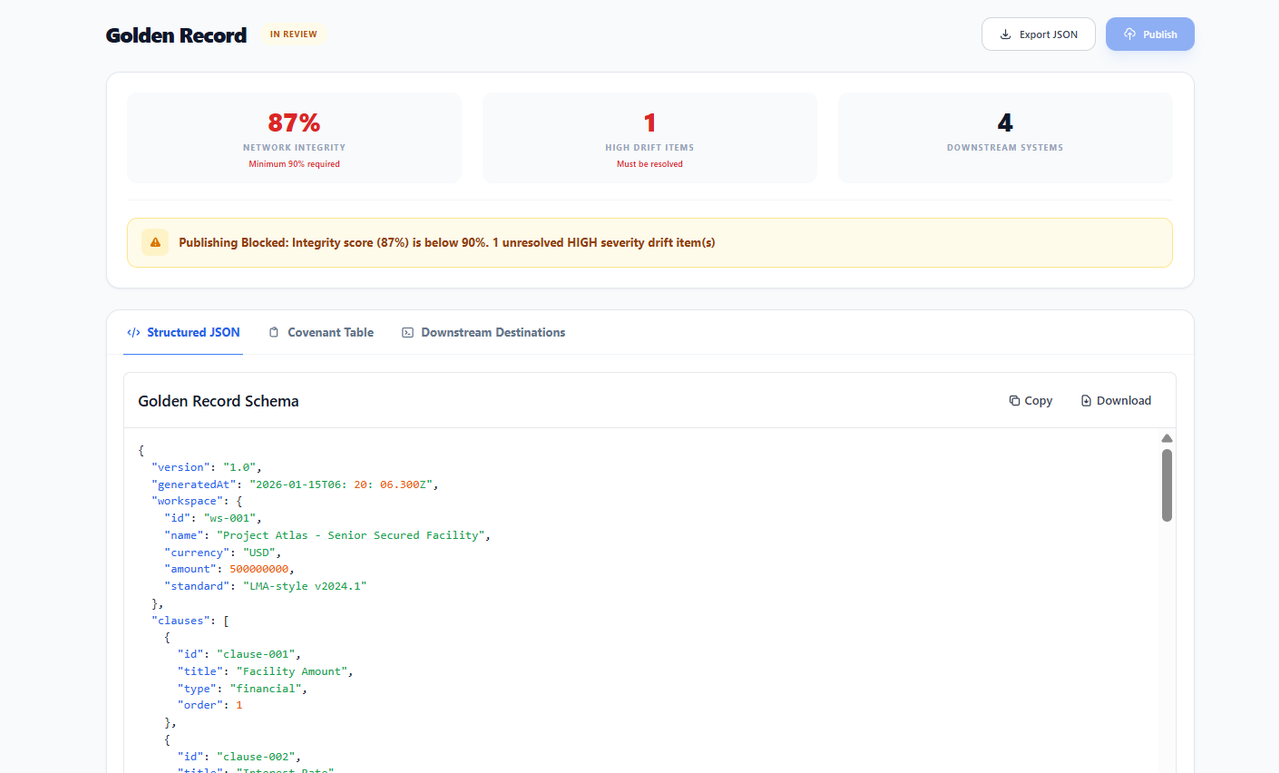Click the Export JSON button
Viewport: 1279px width, 773px height.
point(1038,34)
